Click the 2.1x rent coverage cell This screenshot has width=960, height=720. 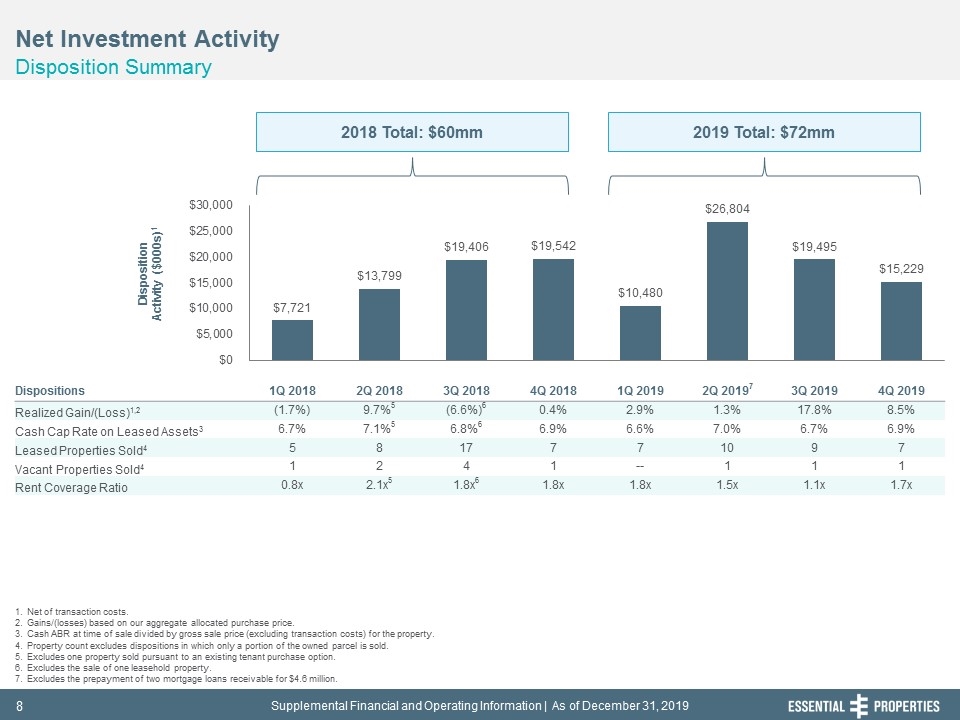click(x=380, y=484)
